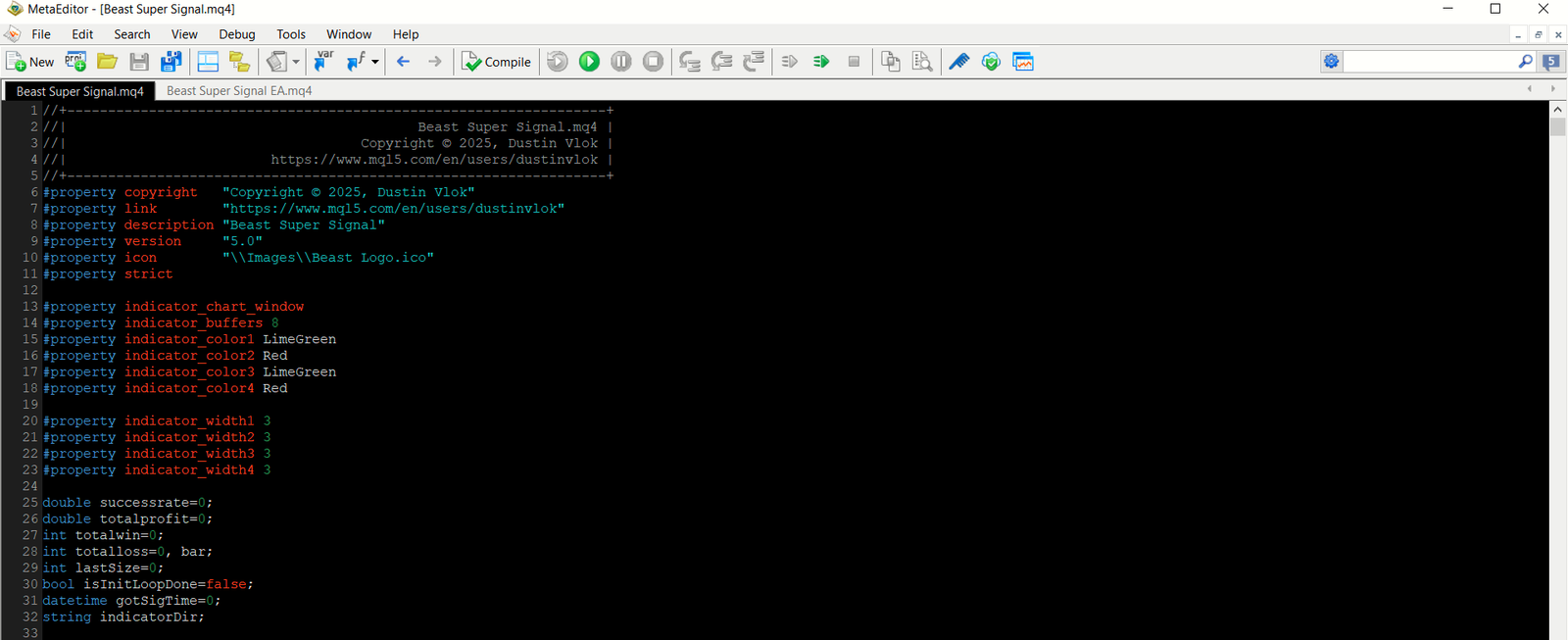The width and height of the screenshot is (1568, 640).
Task: Click the grey start profiling icon
Action: tap(790, 62)
